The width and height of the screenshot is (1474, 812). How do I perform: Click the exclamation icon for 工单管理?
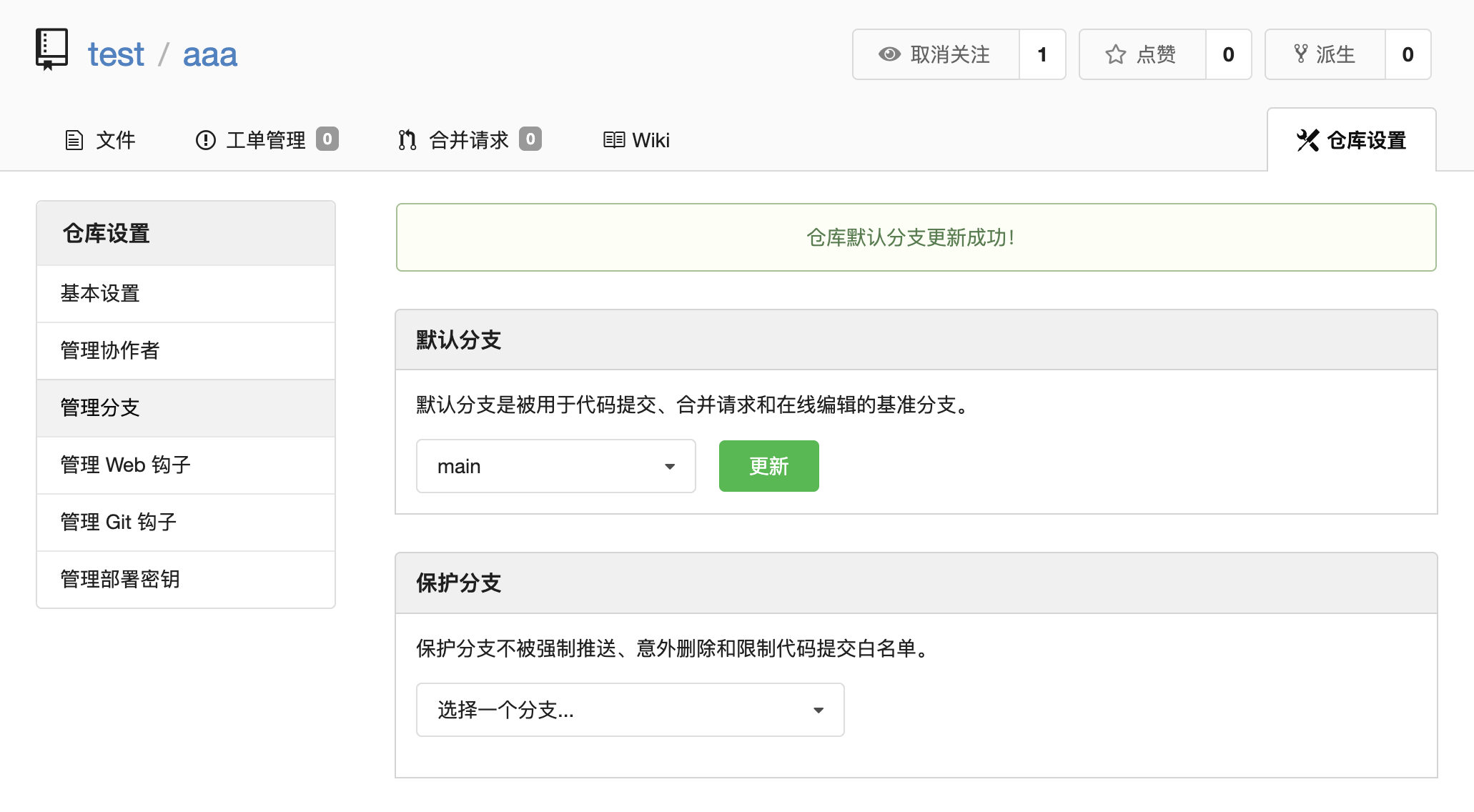click(205, 140)
